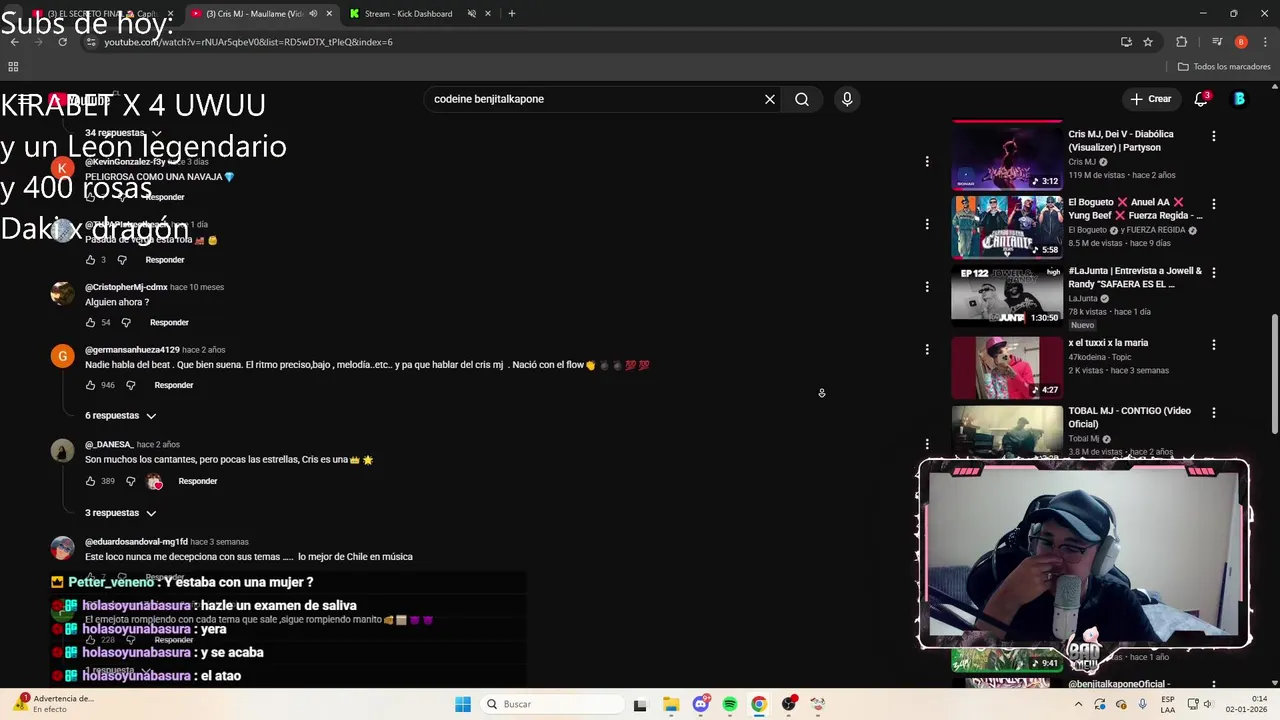Open options menu for @germansanhueza4129 comment
Viewport: 1280px width, 720px height.
pos(927,350)
